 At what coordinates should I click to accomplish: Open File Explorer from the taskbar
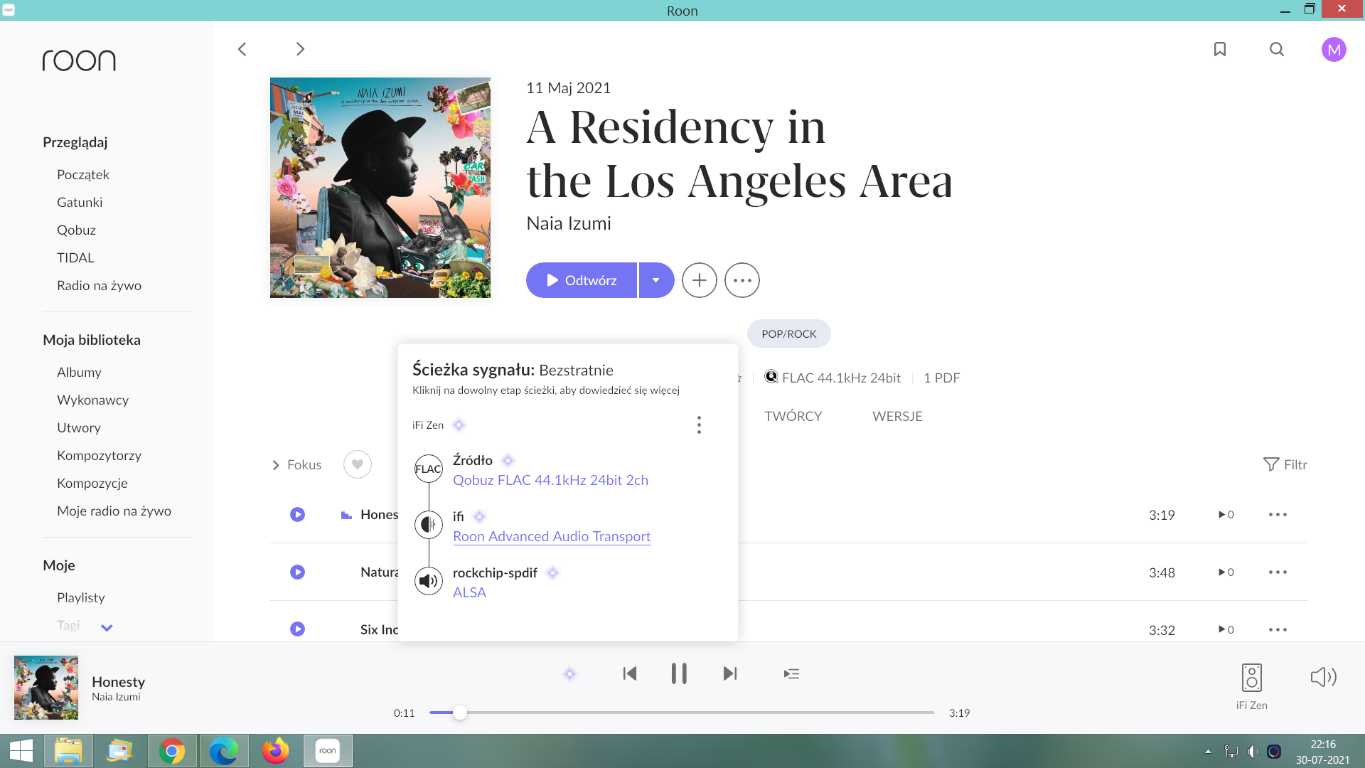tap(68, 751)
